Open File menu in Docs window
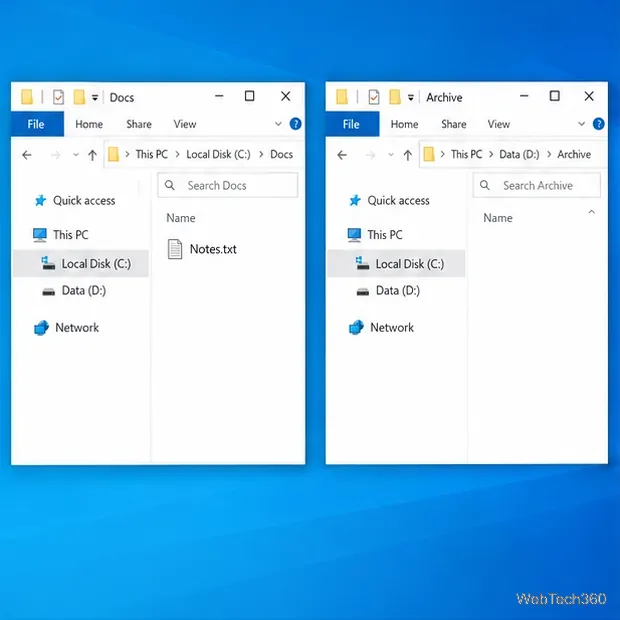Viewport: 620px width, 620px height. point(36,124)
